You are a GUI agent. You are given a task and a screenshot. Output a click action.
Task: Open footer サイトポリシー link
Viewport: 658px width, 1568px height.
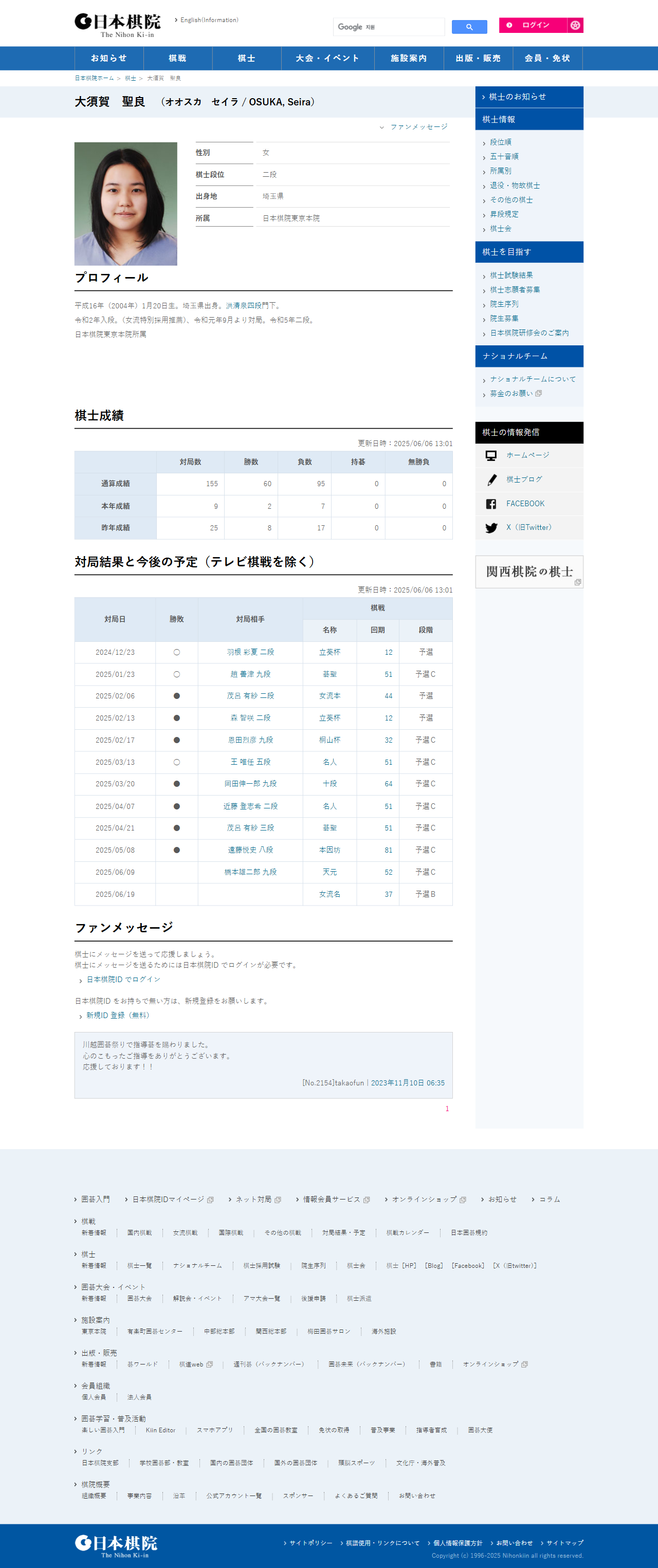310,1543
